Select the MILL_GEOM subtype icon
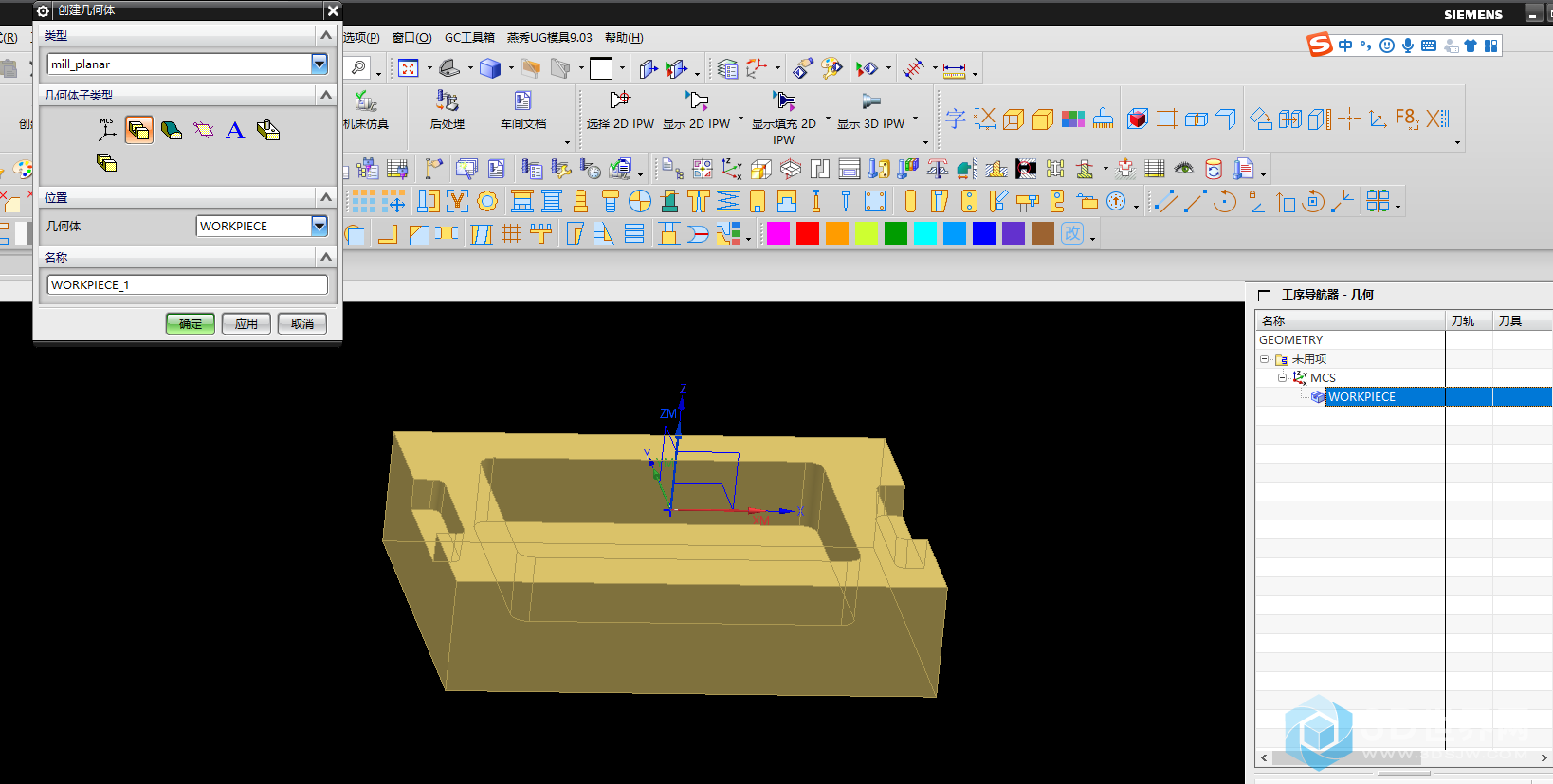Viewport: 1553px width, 784px height. (x=268, y=130)
